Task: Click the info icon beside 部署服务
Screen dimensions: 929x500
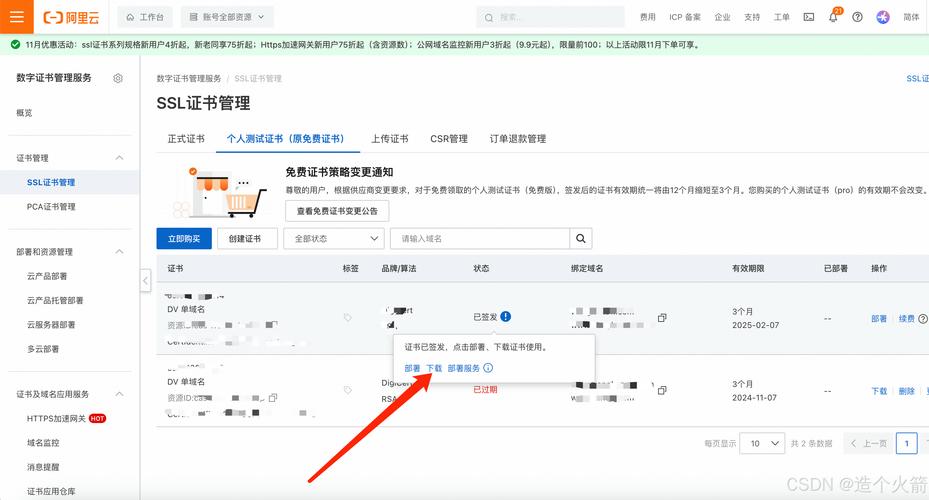Action: click(x=488, y=368)
